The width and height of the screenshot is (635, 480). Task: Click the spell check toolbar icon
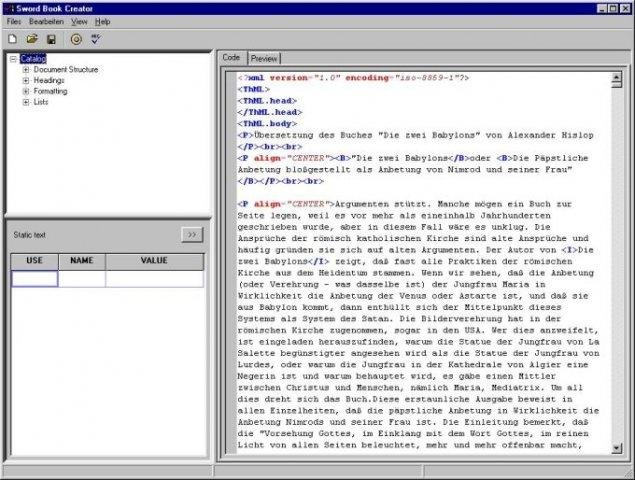[96, 39]
